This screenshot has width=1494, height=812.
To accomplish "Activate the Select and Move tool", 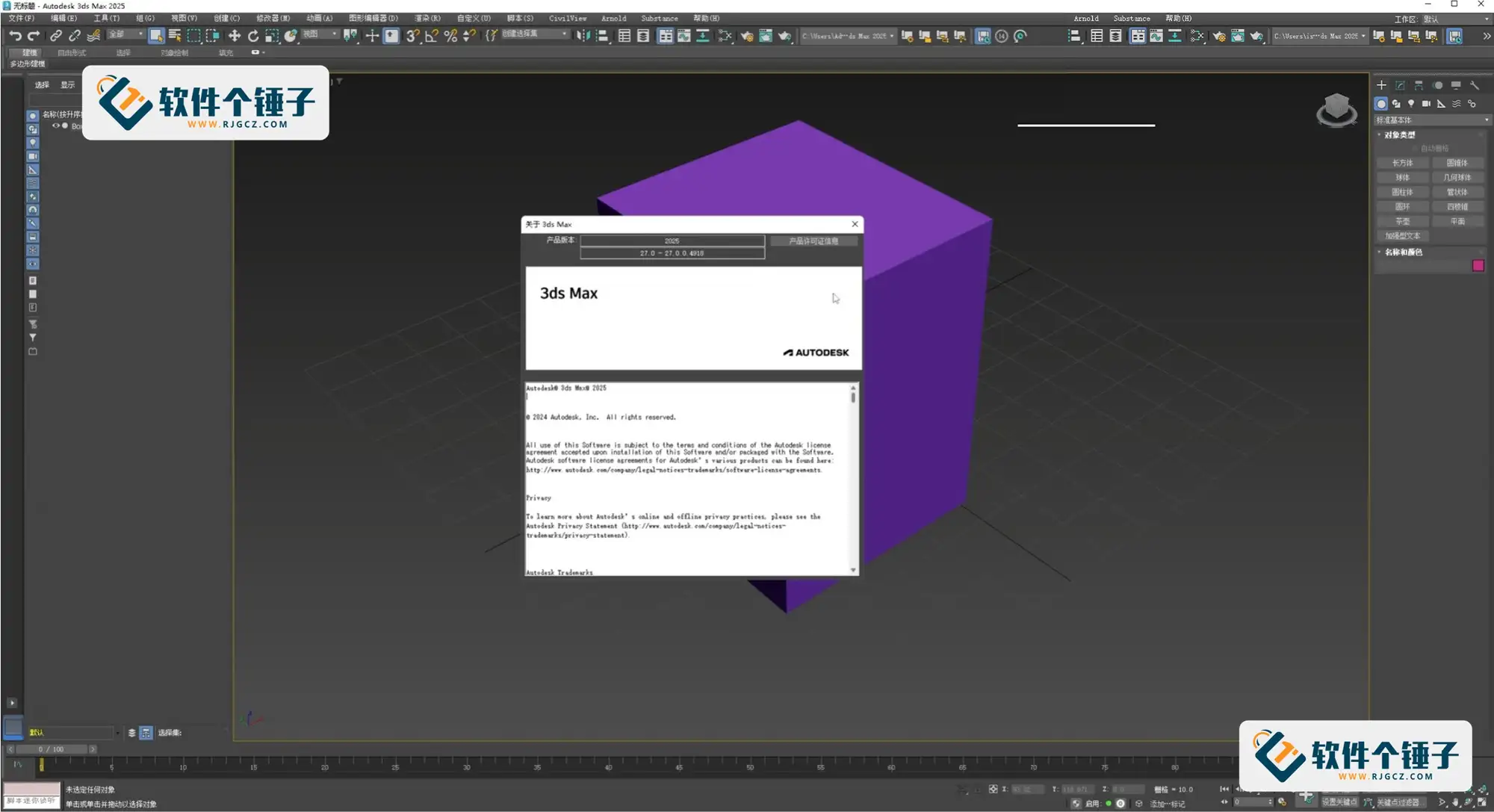I will [234, 35].
